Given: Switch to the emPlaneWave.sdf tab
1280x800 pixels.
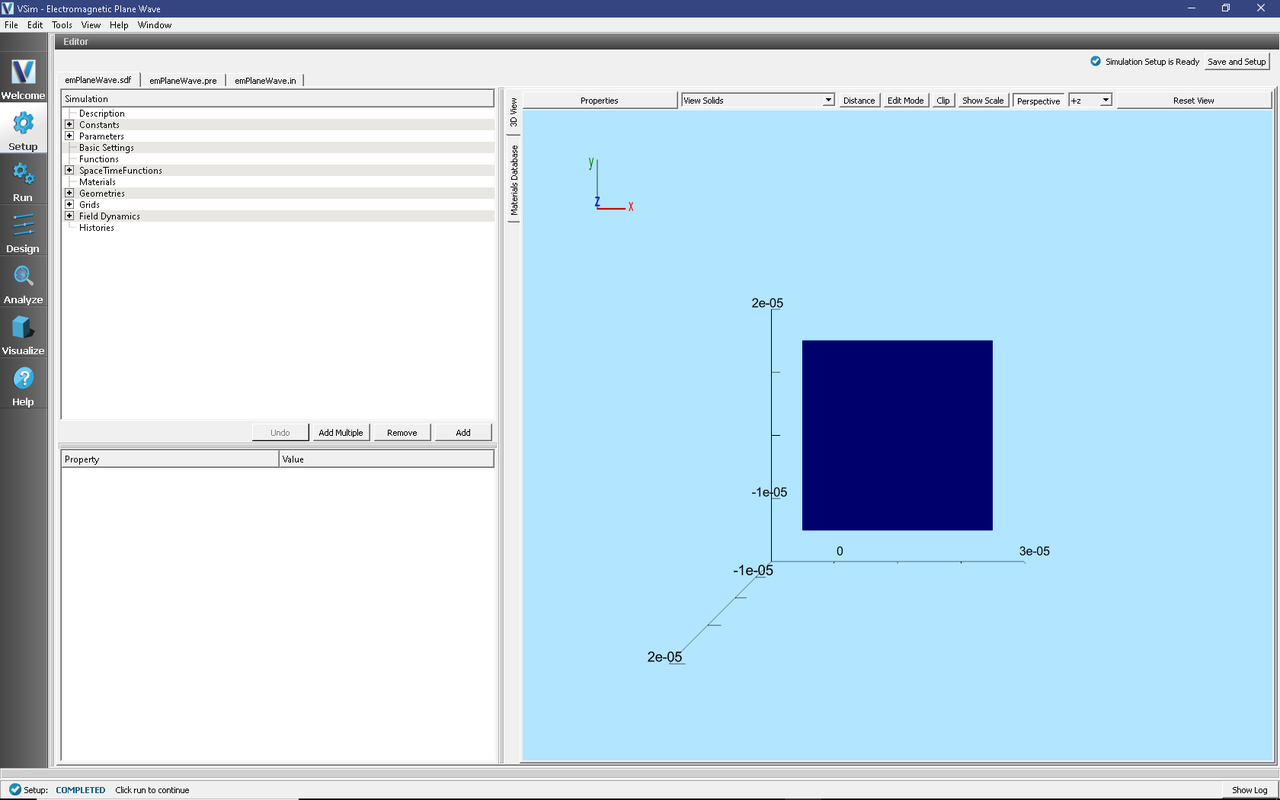Looking at the screenshot, I should click(98, 80).
